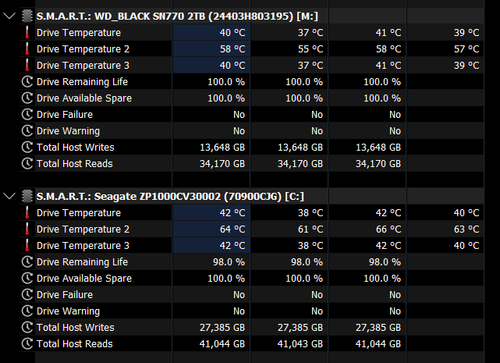Collapse the WD_BLACK SN770 S.M.A.R.T. group
This screenshot has height=363, width=500.
9,16
